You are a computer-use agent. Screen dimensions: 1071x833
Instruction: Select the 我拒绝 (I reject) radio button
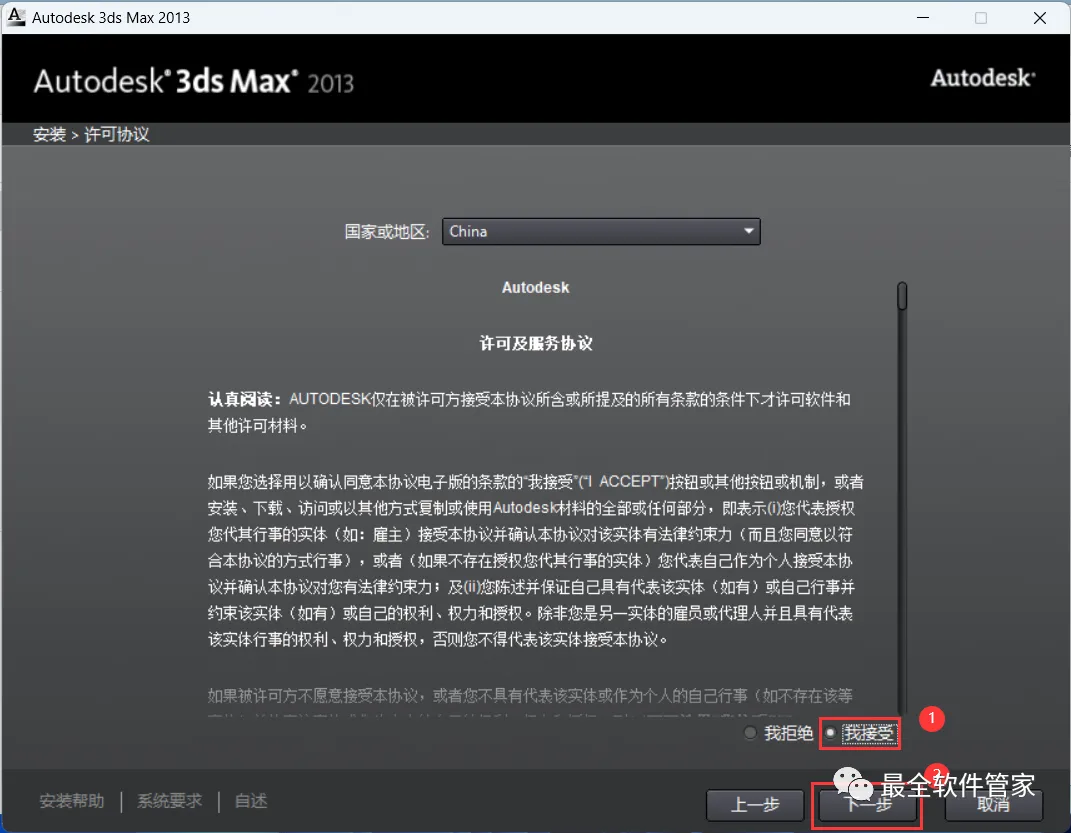coord(750,733)
